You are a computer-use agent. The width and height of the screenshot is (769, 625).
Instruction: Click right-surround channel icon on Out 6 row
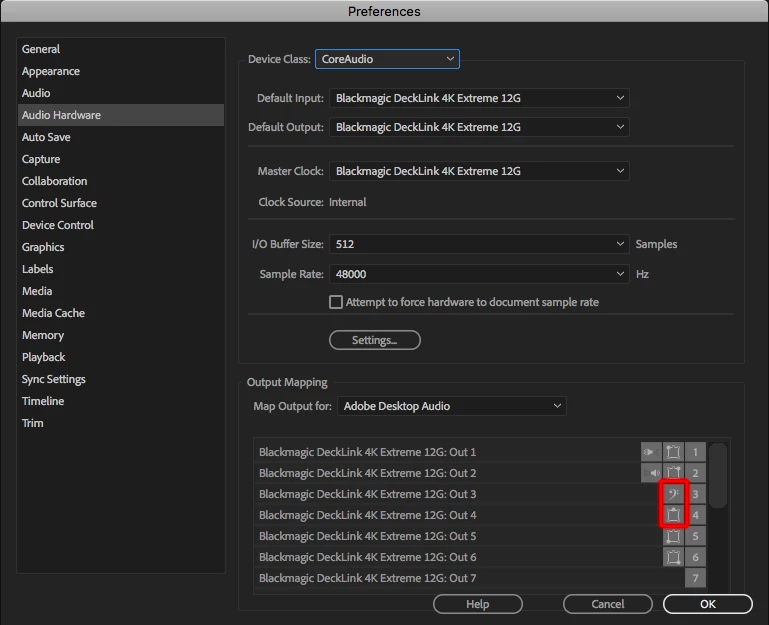point(673,557)
